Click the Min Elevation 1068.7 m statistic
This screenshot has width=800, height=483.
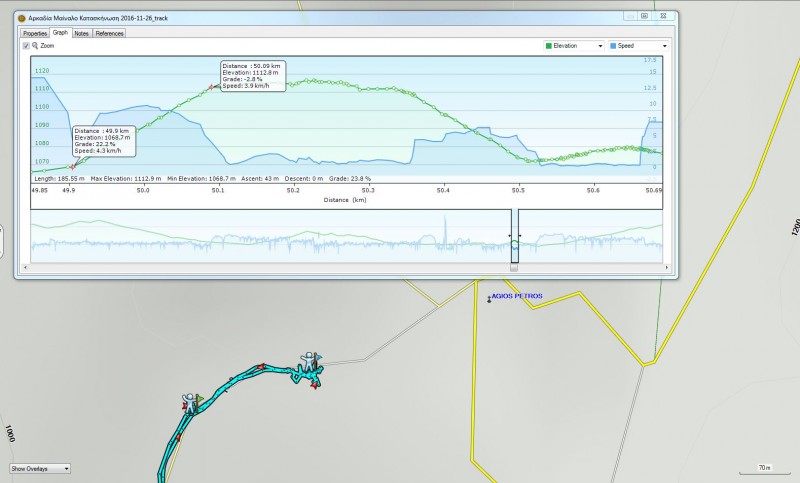point(201,179)
